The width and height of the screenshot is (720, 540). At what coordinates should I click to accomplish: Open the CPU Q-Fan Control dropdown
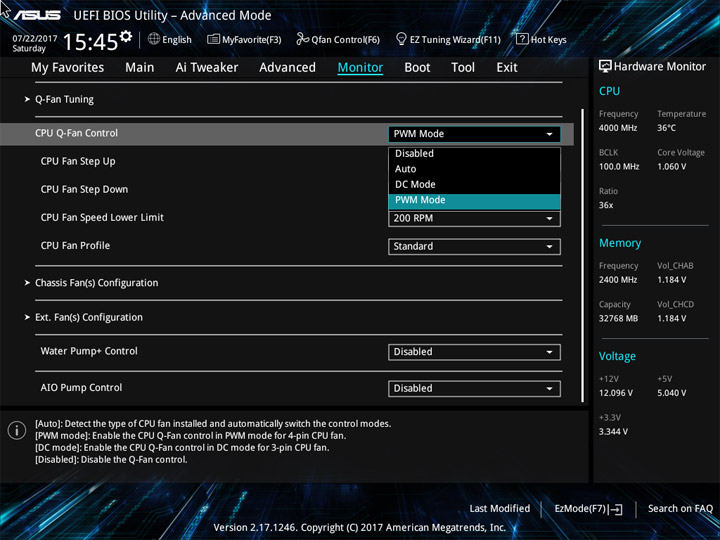pyautogui.click(x=474, y=134)
